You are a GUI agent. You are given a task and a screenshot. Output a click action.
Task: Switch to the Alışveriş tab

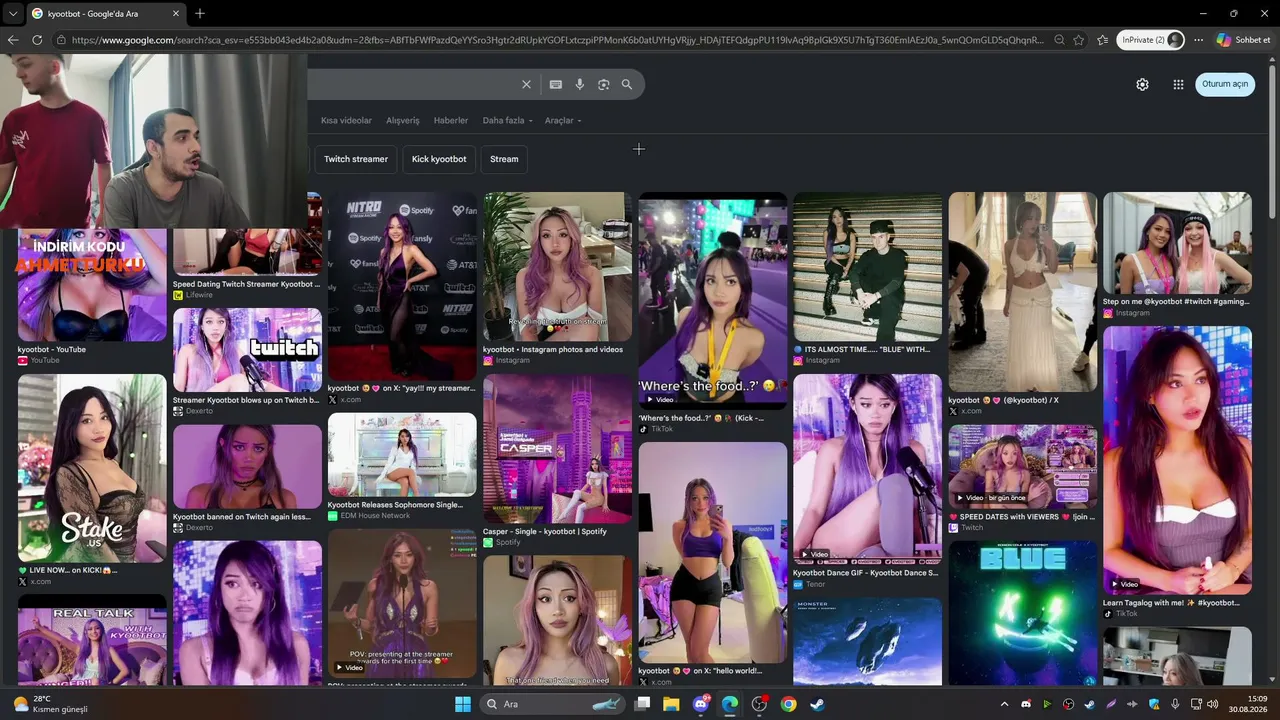pos(403,120)
